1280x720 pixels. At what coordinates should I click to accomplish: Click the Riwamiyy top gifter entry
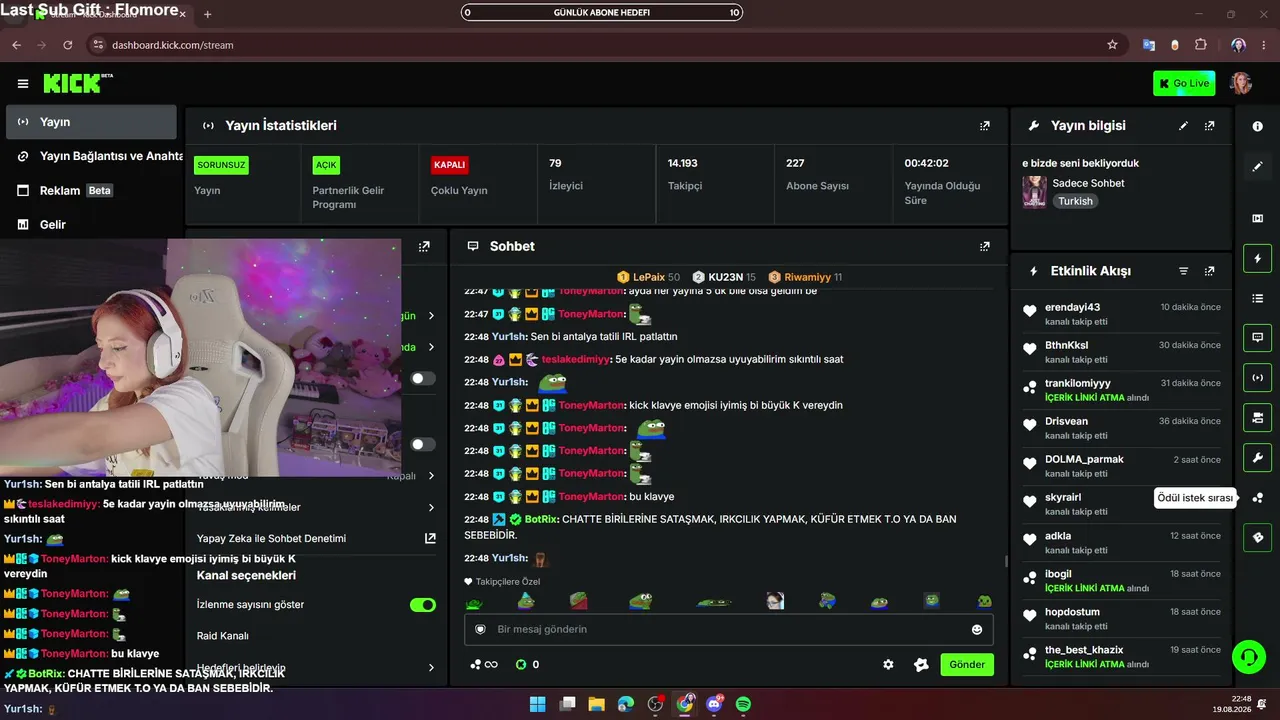[805, 277]
